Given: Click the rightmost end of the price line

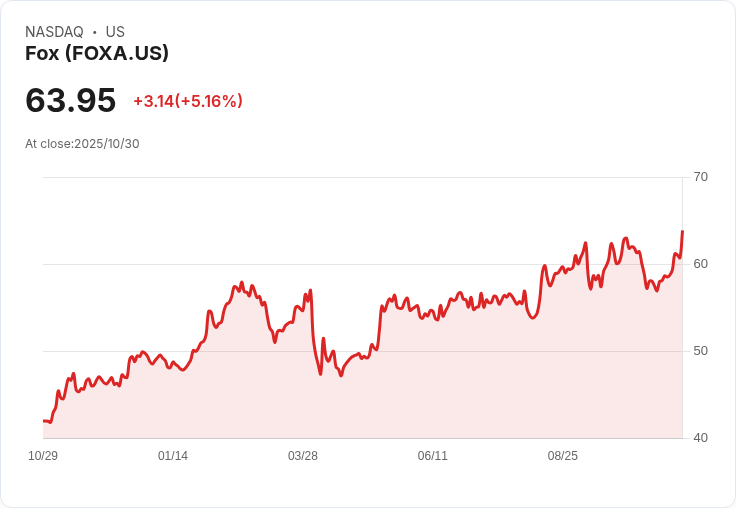Looking at the screenshot, I should point(682,232).
